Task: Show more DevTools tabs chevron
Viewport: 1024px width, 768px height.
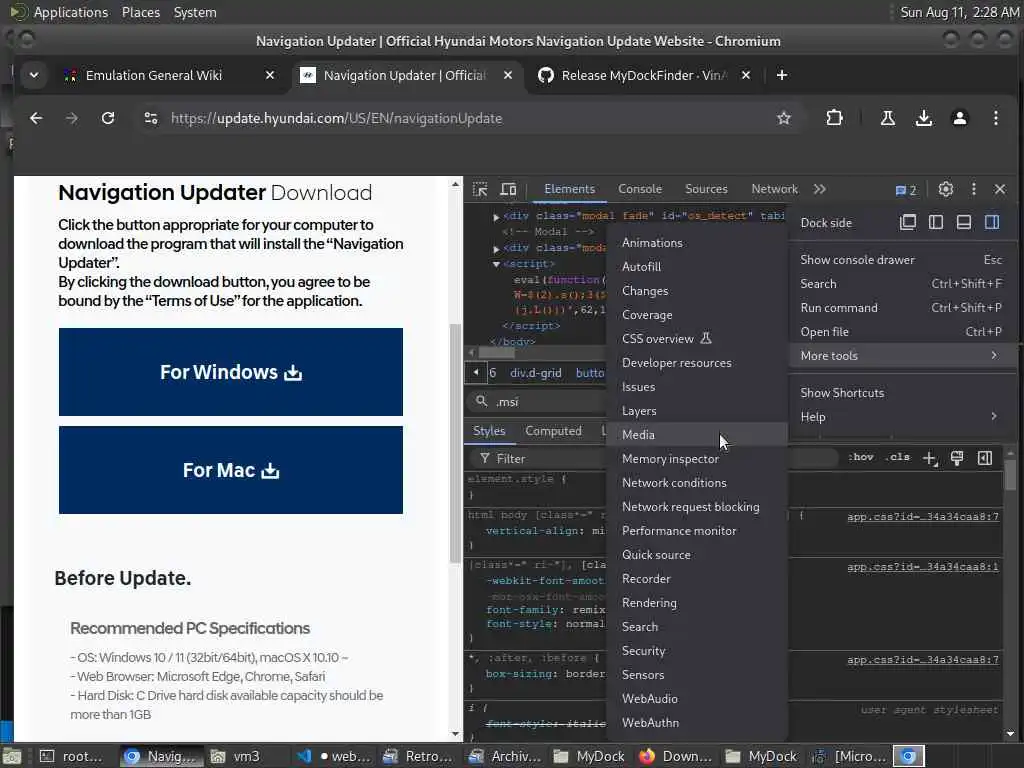Action: coord(820,189)
